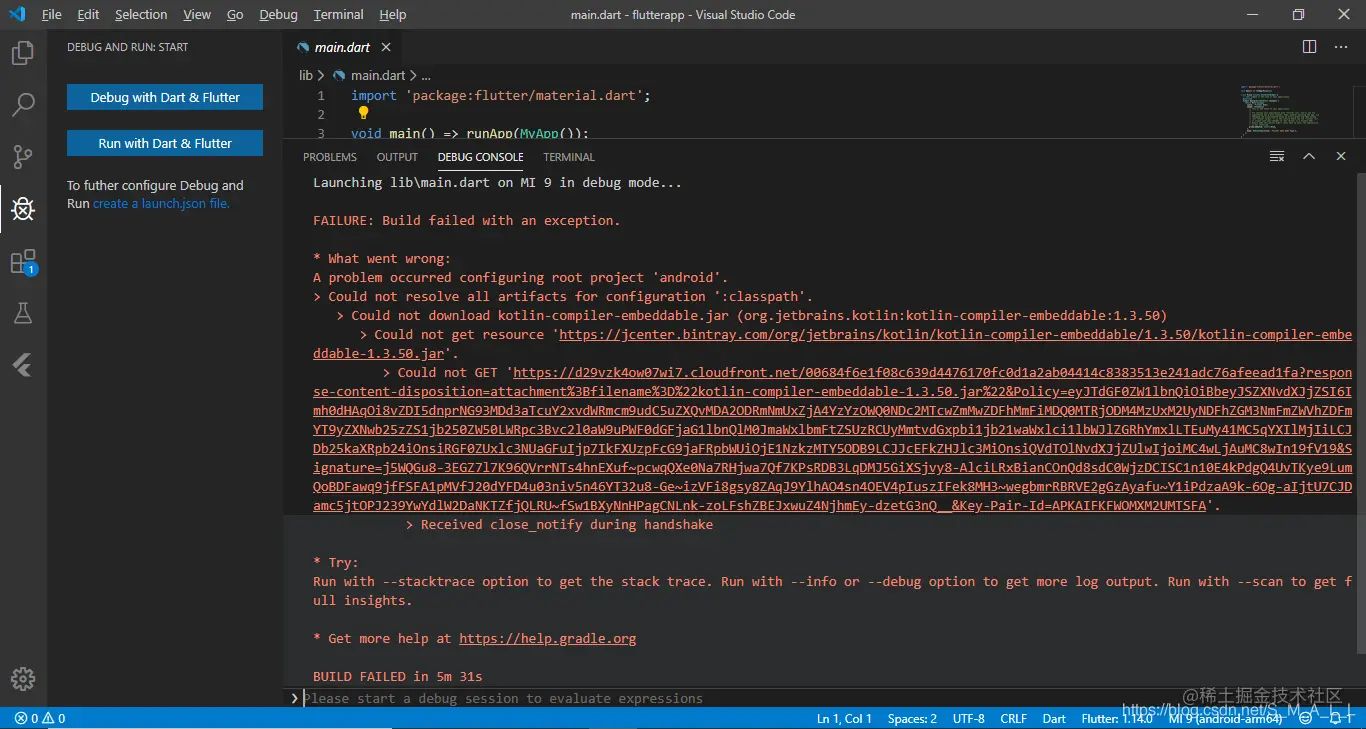Open the File menu
The image size is (1366, 729).
point(52,14)
